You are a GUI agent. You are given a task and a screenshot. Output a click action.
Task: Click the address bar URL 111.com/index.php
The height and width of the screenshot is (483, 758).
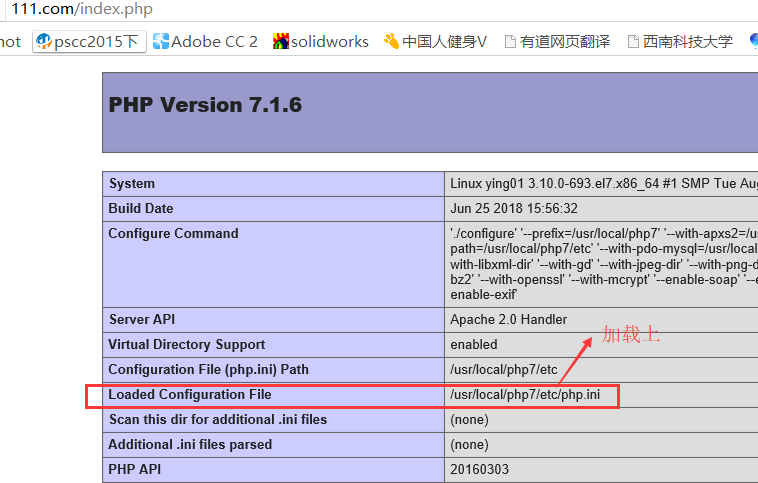coord(82,9)
